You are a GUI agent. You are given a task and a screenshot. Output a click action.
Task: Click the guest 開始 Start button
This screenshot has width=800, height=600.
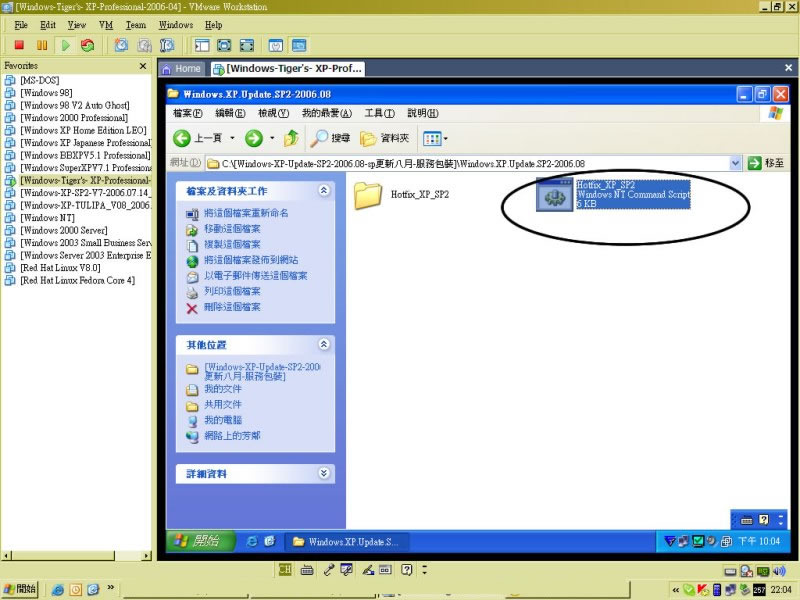pos(201,541)
